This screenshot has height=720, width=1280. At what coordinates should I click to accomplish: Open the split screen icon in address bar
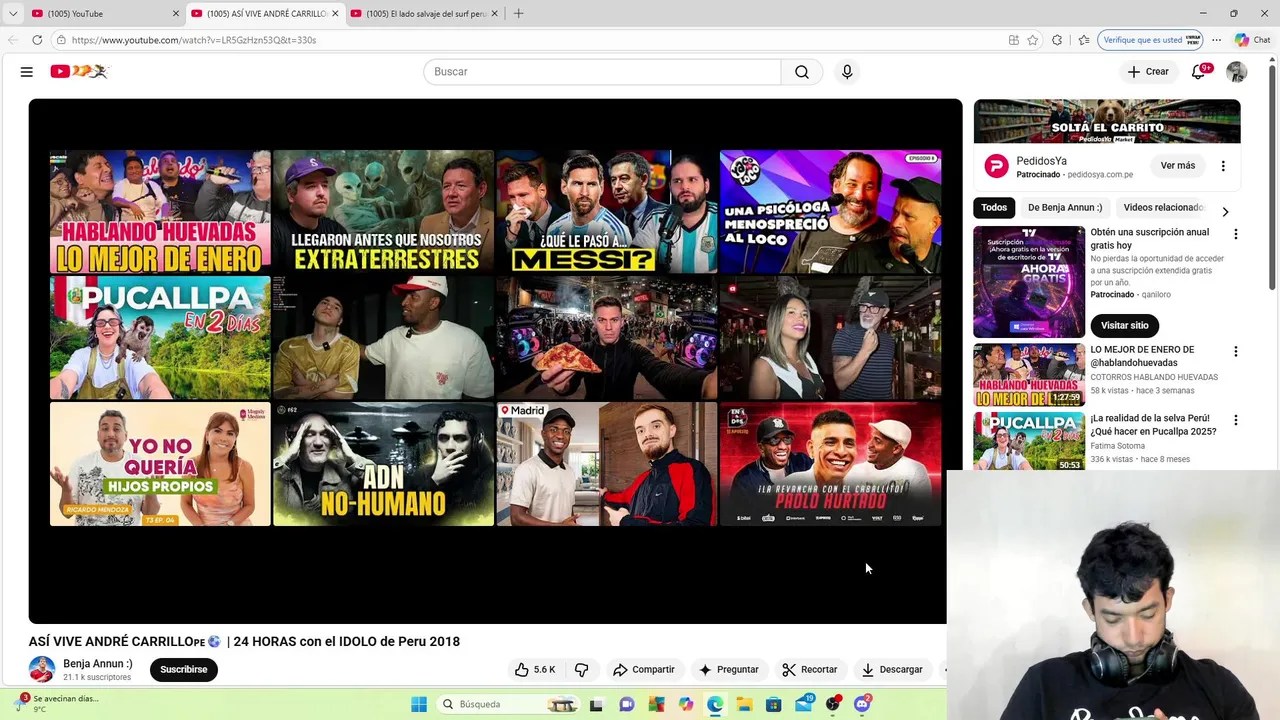[1014, 40]
